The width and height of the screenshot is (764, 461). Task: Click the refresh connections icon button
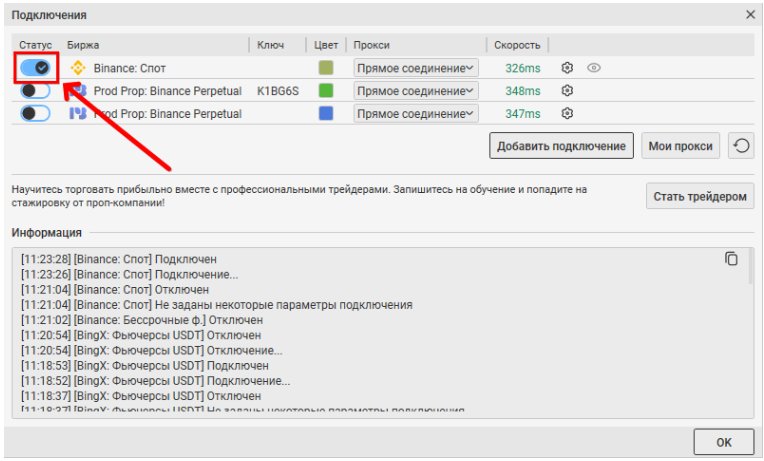tap(740, 146)
